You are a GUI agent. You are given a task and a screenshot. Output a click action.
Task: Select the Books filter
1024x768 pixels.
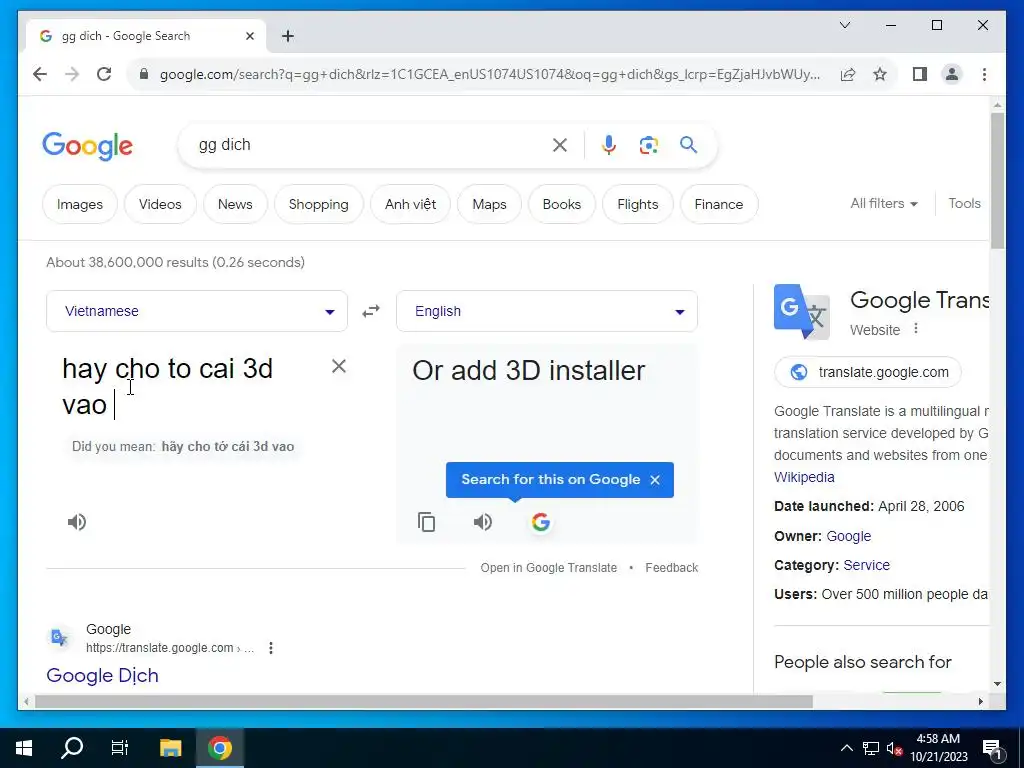coord(562,204)
